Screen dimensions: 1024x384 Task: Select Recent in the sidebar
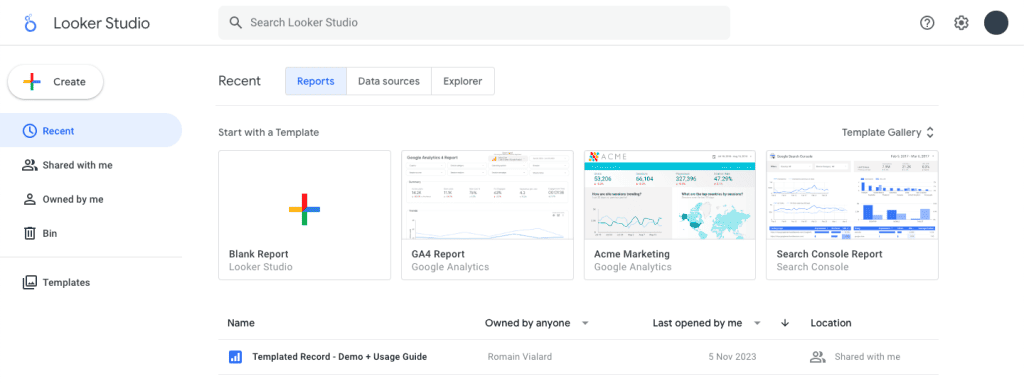click(91, 131)
